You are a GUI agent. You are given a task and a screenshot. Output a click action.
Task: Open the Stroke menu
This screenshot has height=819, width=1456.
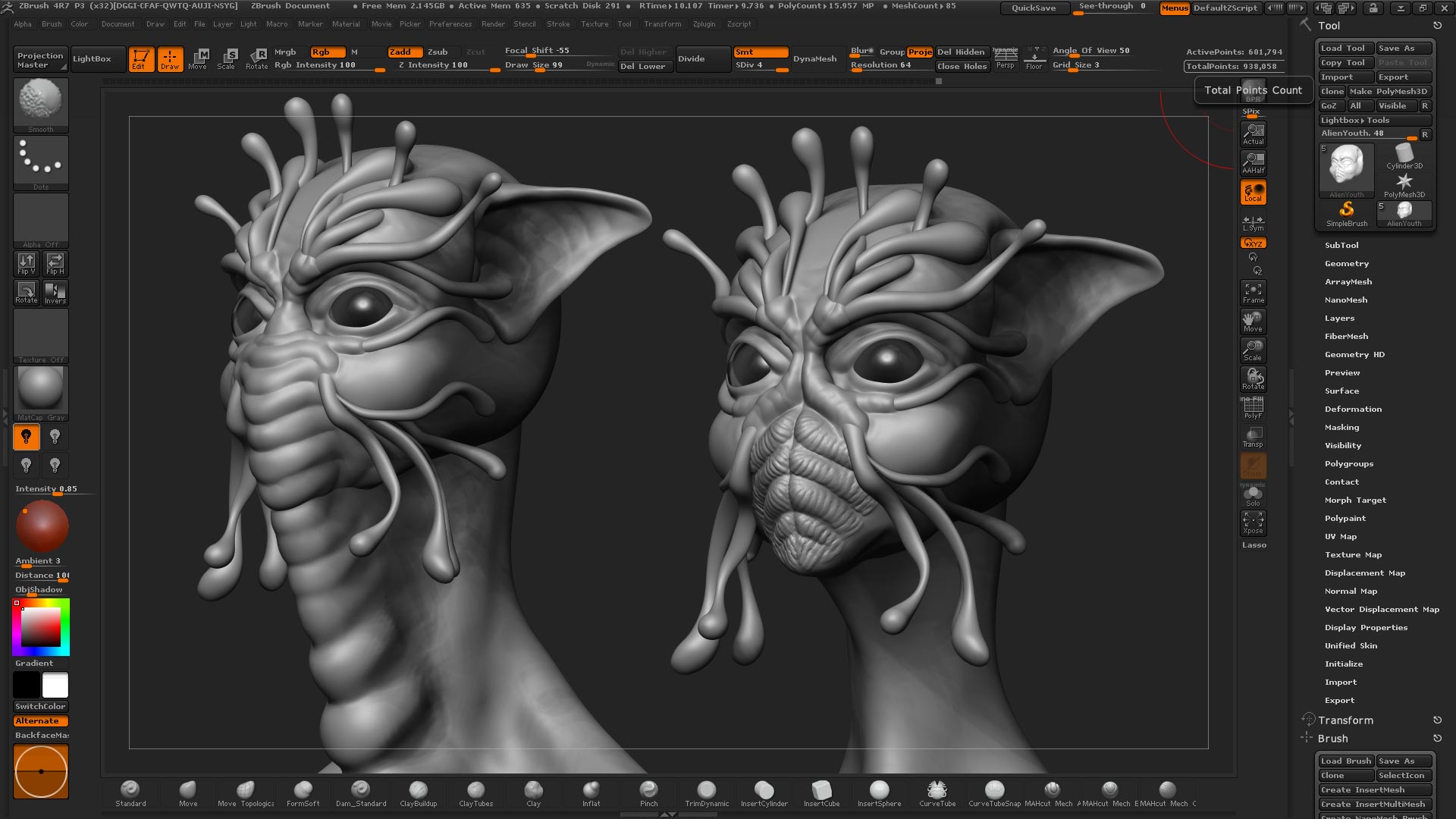[558, 24]
